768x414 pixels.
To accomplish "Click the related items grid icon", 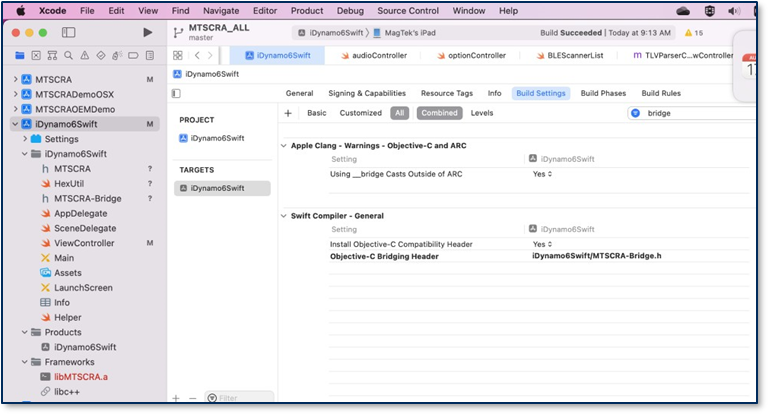I will [x=178, y=55].
